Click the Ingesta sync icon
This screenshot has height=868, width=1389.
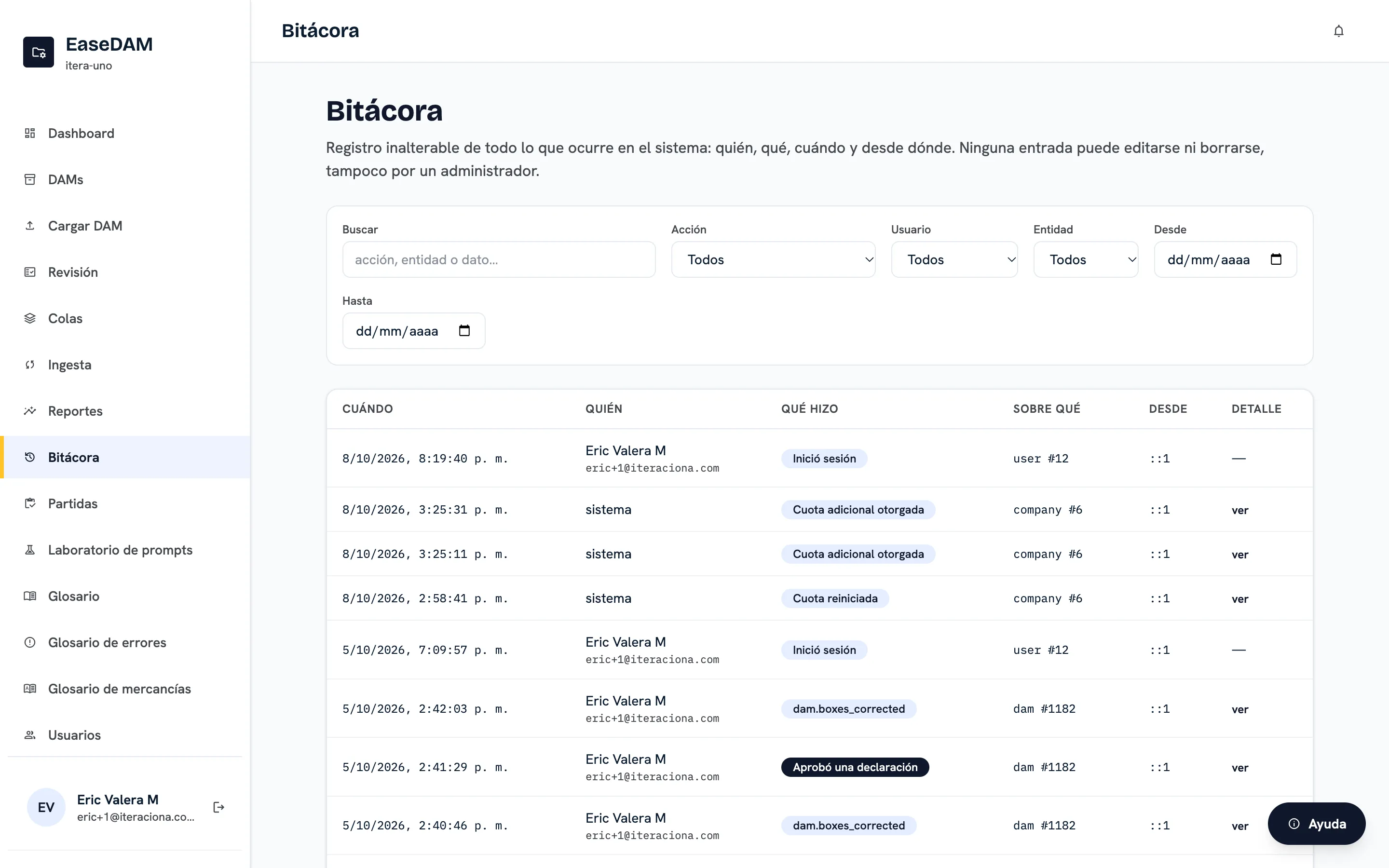coord(30,365)
